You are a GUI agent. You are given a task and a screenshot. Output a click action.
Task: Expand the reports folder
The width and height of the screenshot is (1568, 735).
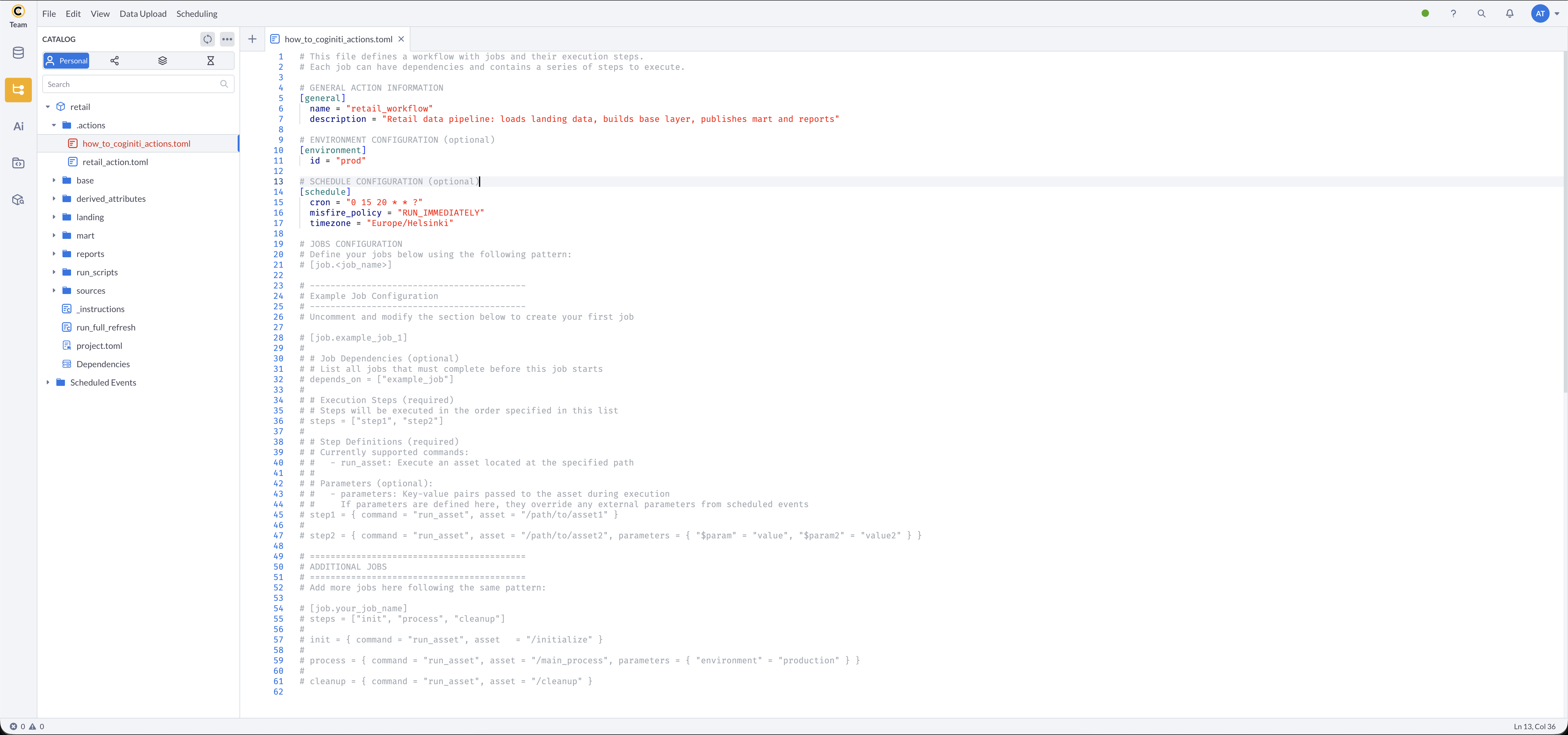[x=54, y=254]
